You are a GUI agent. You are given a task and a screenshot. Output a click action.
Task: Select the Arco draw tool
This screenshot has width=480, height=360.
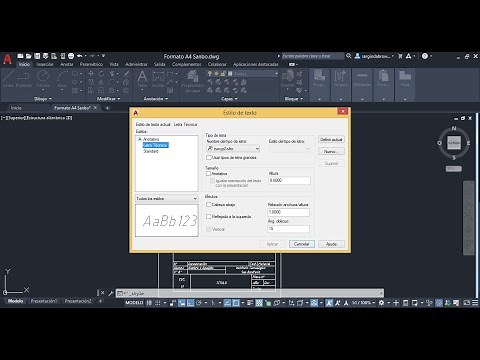tap(62, 79)
